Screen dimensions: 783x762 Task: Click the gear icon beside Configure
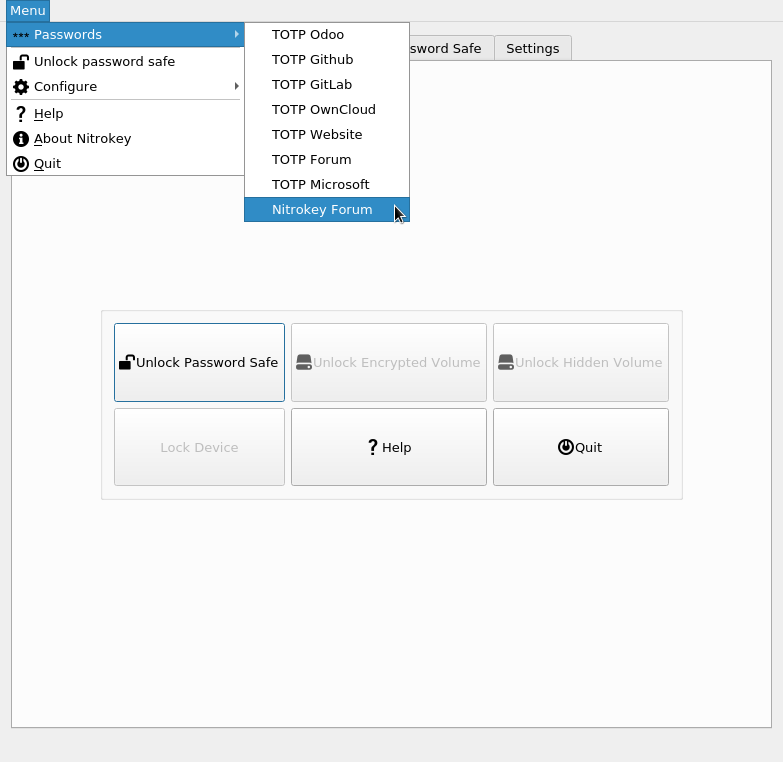(x=20, y=87)
